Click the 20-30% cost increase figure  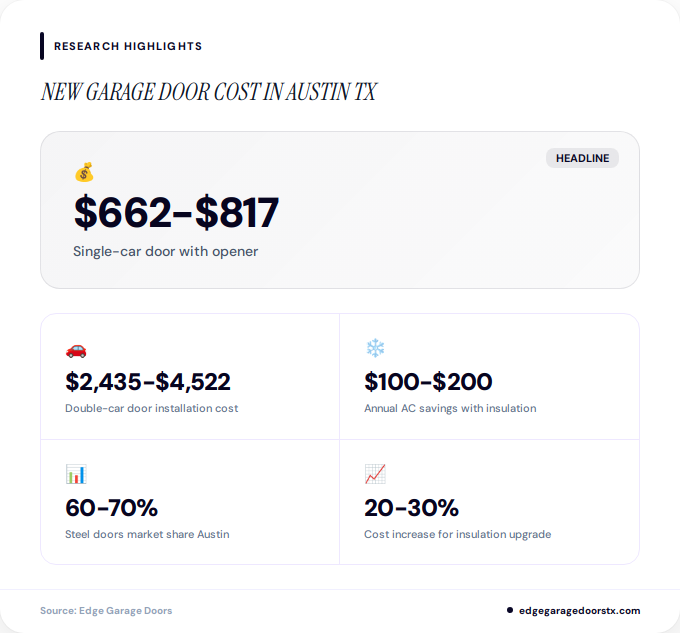411,507
